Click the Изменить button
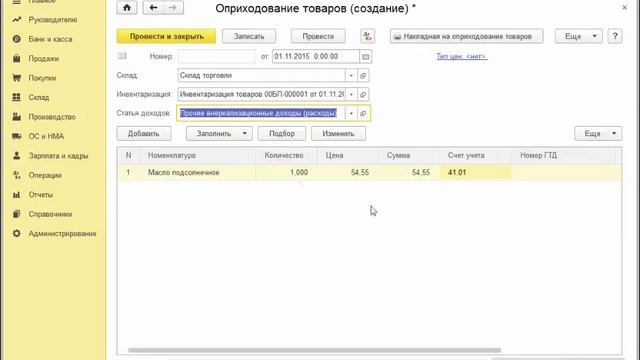 tap(338, 134)
